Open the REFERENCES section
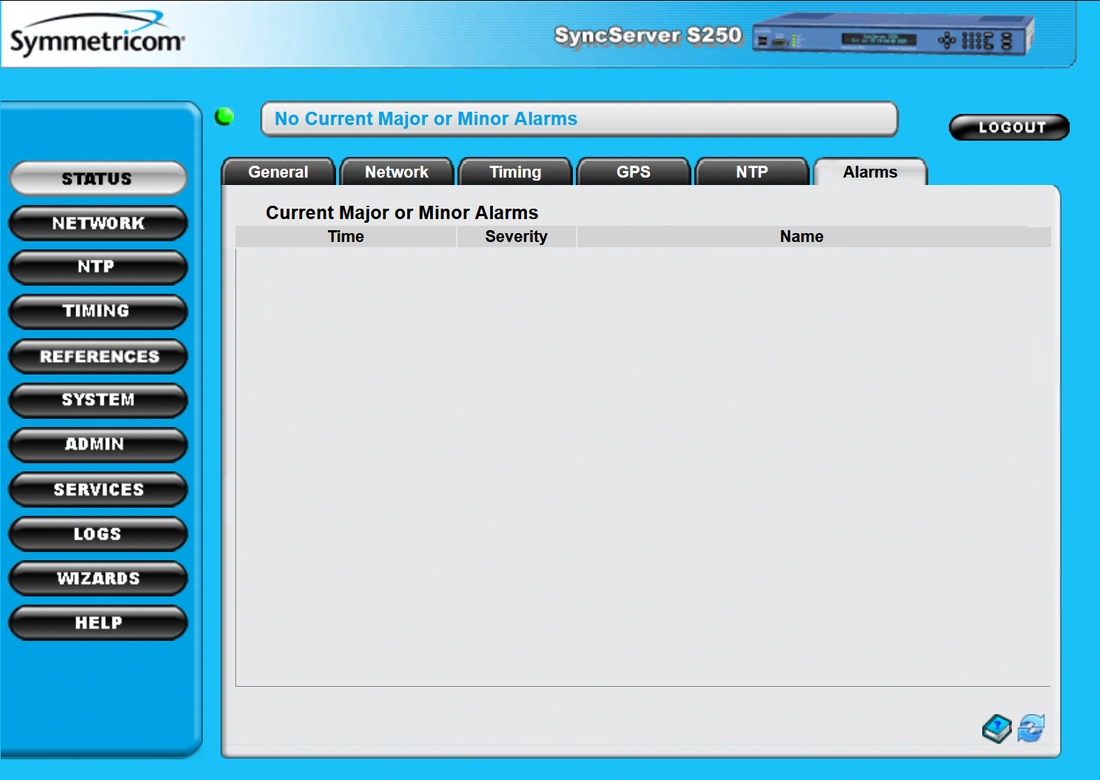Image resolution: width=1100 pixels, height=780 pixels. (98, 356)
